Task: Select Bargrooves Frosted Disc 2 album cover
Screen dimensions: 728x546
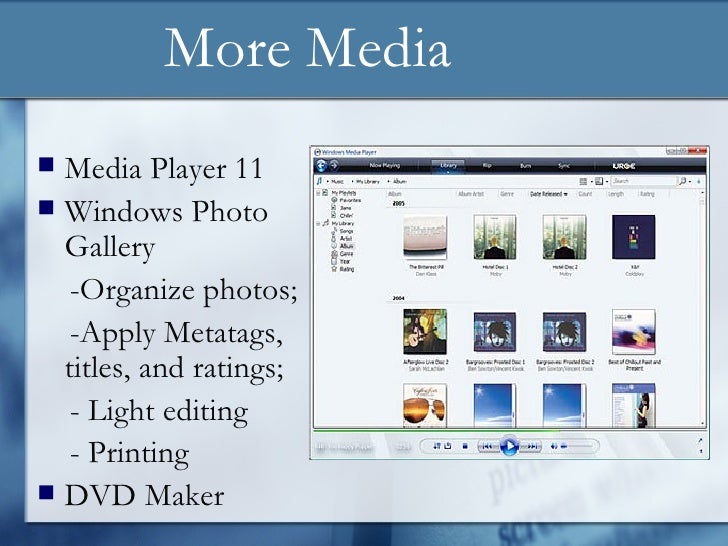Action: pos(564,332)
